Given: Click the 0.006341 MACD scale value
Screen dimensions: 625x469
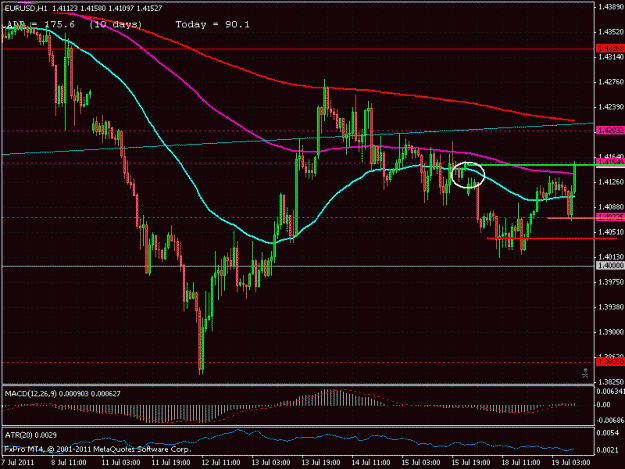Looking at the screenshot, I should pos(610,392).
